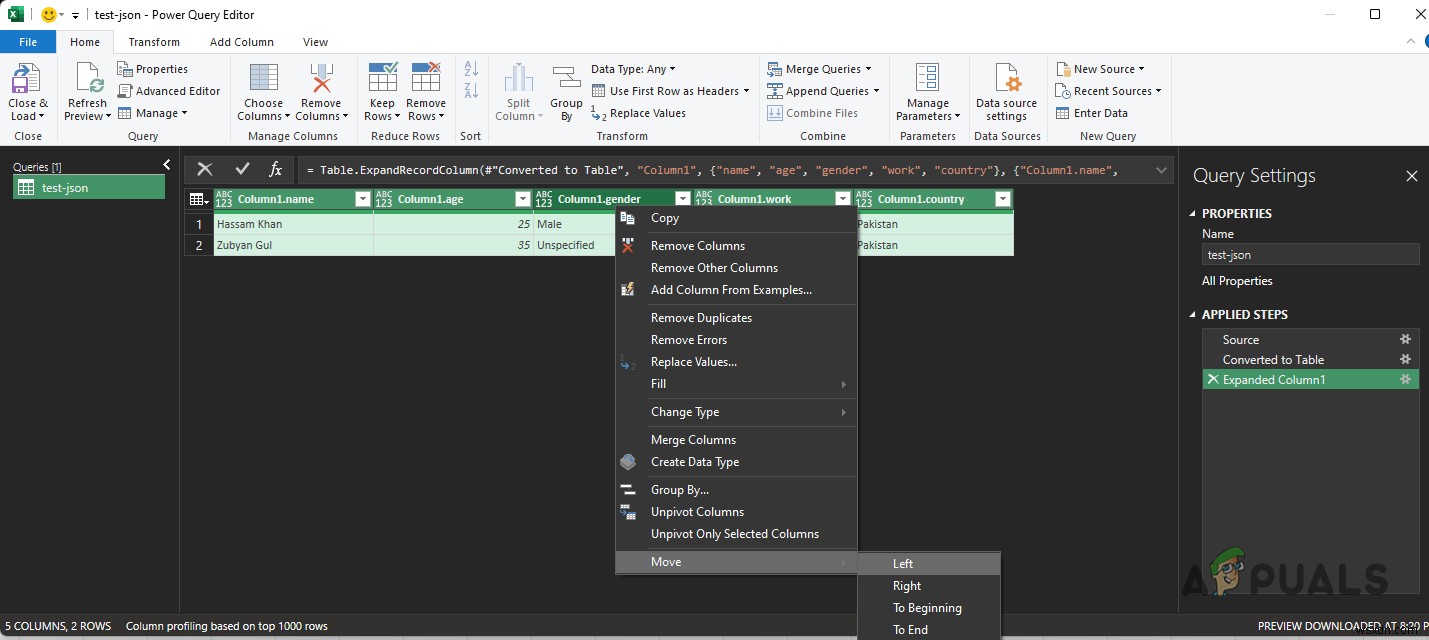1429x640 pixels.
Task: Refresh the query preview
Action: 87,90
